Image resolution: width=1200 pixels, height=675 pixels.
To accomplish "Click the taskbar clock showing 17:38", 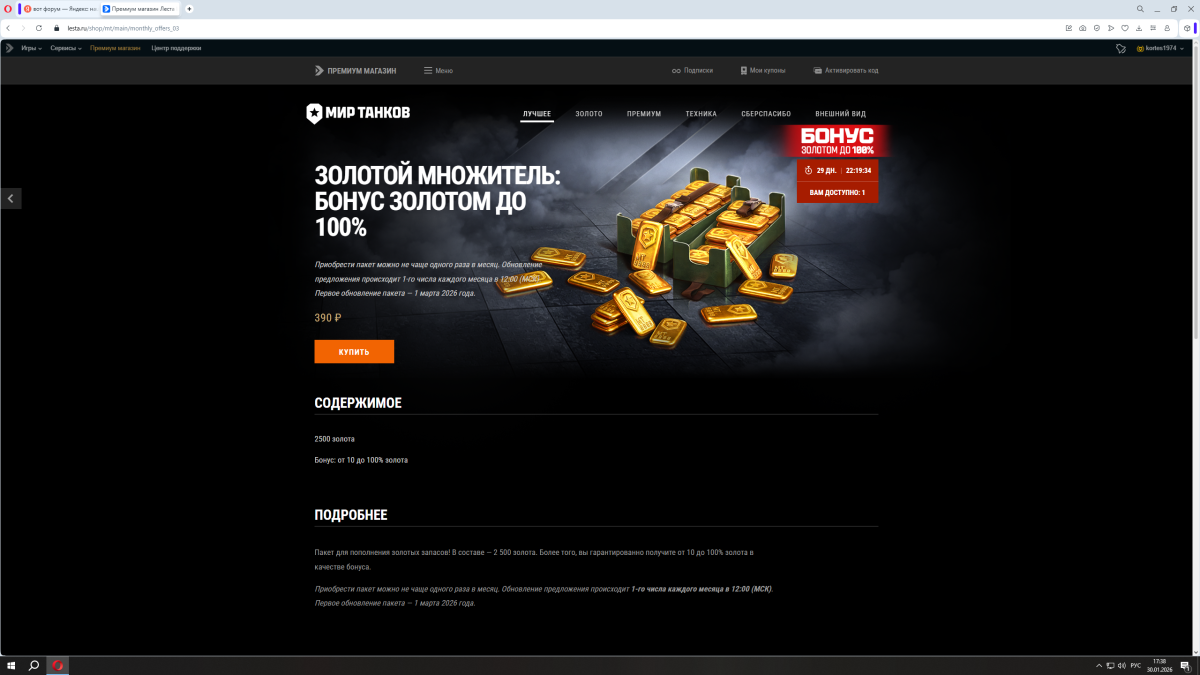I will click(1159, 665).
